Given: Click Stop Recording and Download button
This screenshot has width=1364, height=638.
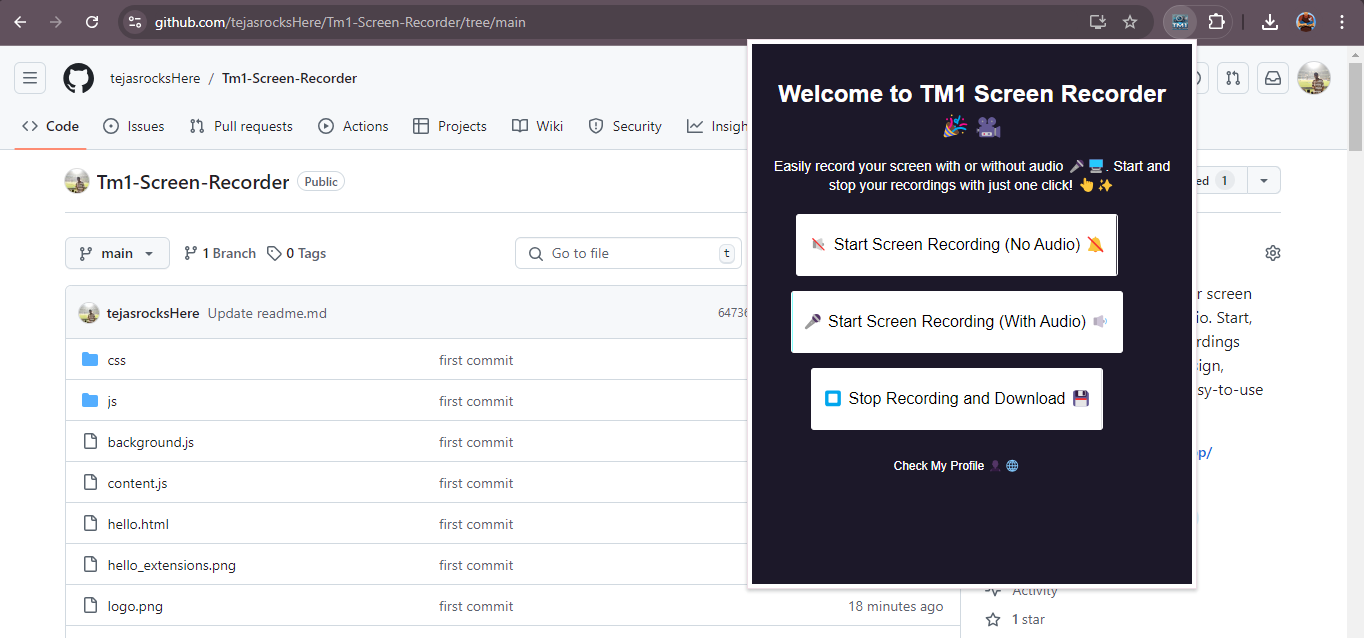Looking at the screenshot, I should [x=957, y=399].
